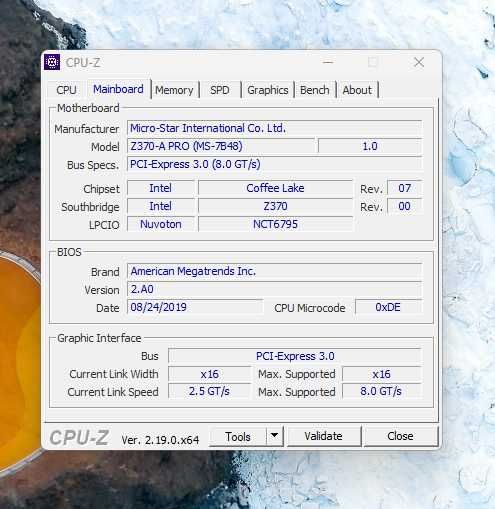Click LPCIO model NCT6795 field
The height and width of the screenshot is (509, 495).
pos(275,224)
